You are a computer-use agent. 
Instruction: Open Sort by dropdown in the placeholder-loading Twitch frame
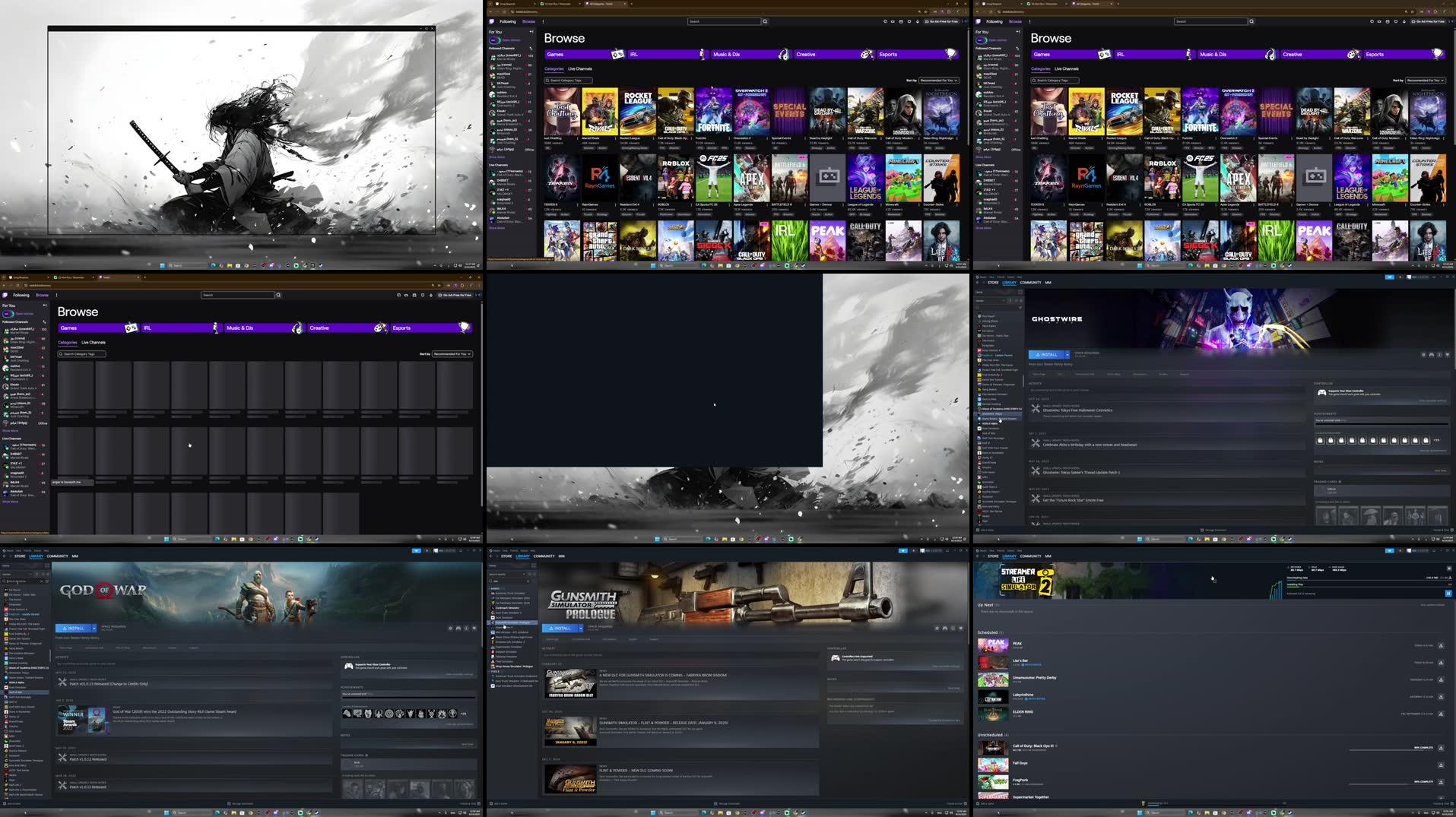coord(452,353)
